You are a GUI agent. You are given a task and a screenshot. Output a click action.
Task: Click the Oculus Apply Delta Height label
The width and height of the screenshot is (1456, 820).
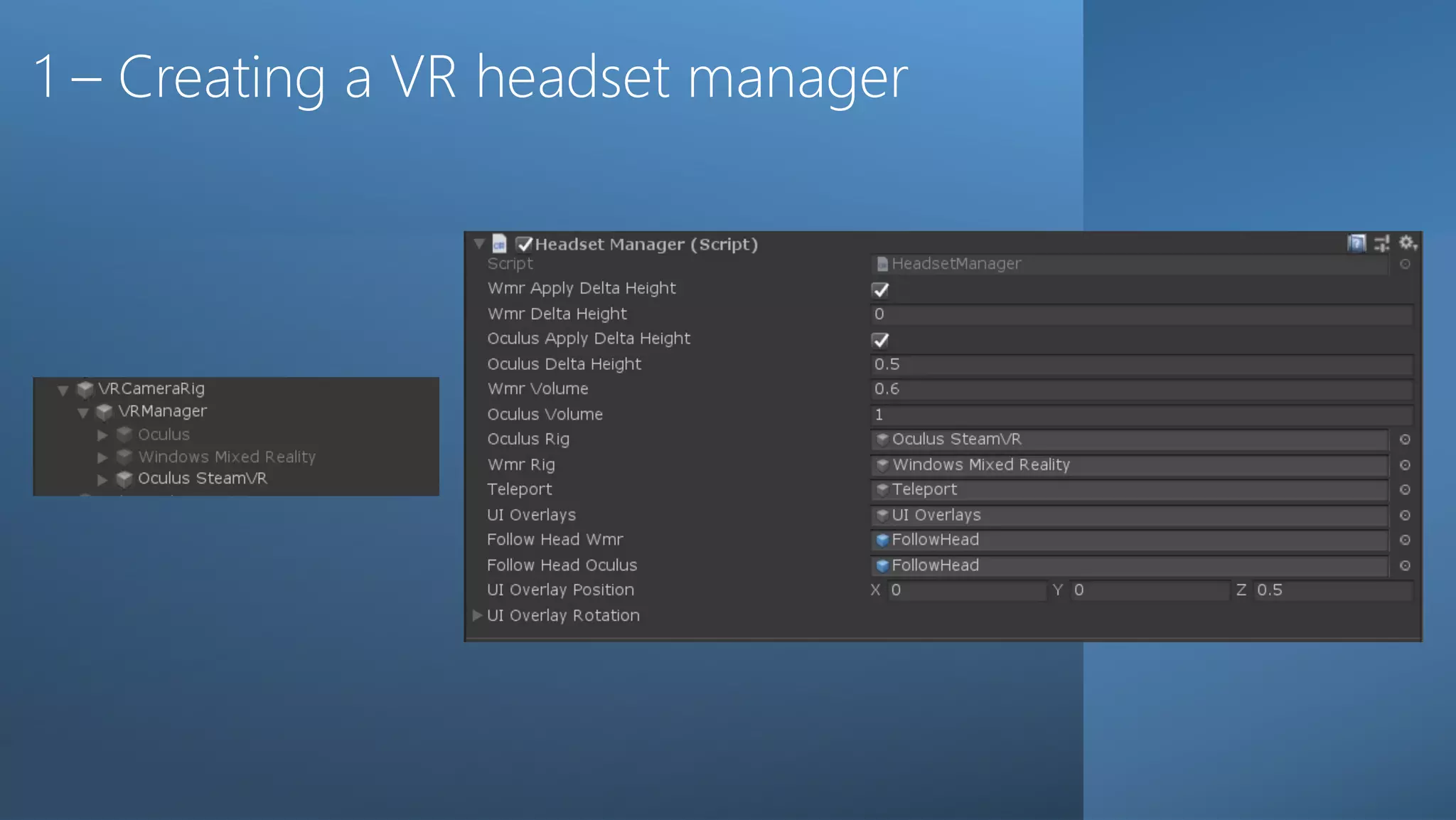(589, 339)
